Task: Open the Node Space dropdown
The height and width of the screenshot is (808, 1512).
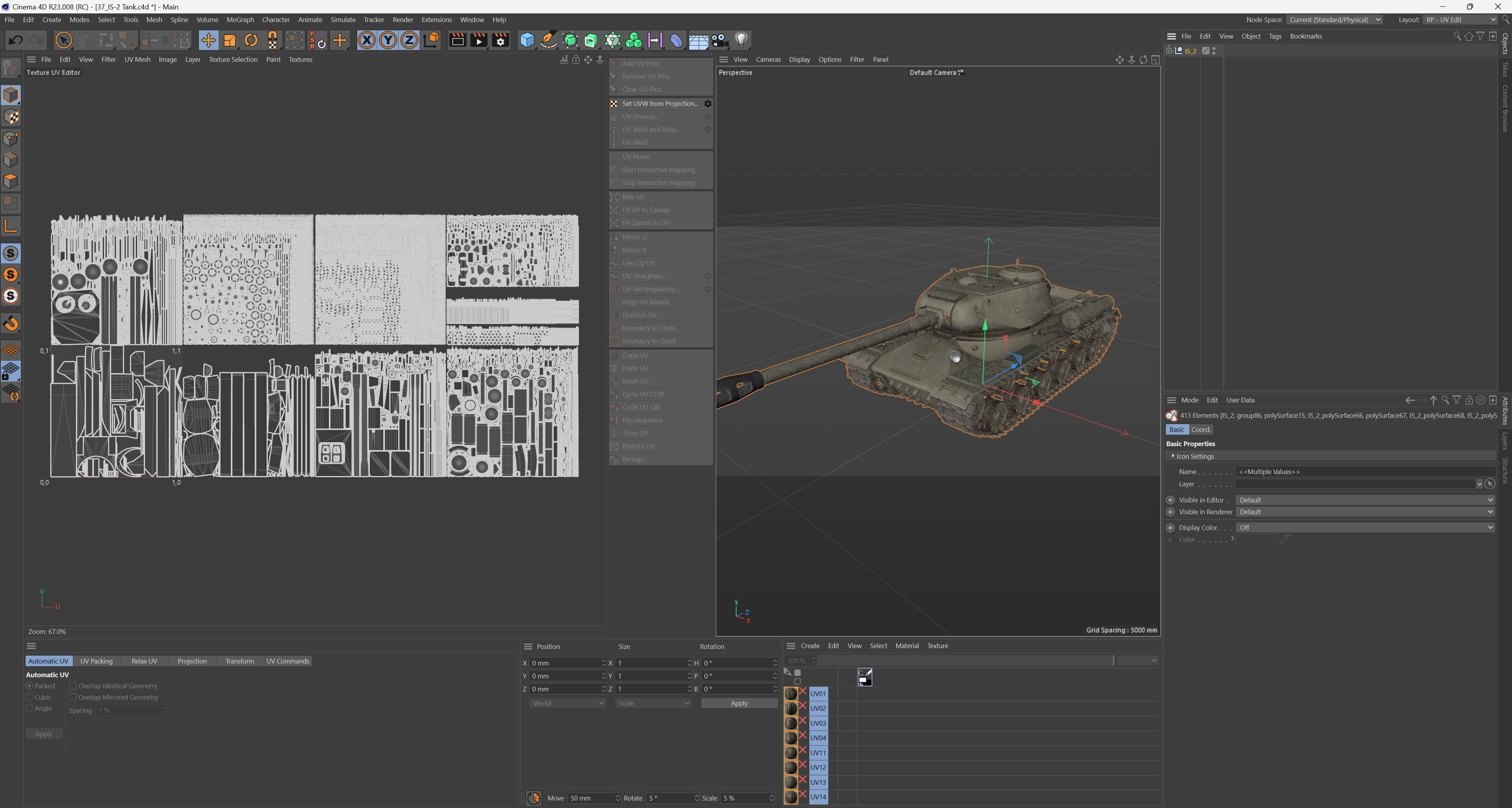Action: [1334, 20]
